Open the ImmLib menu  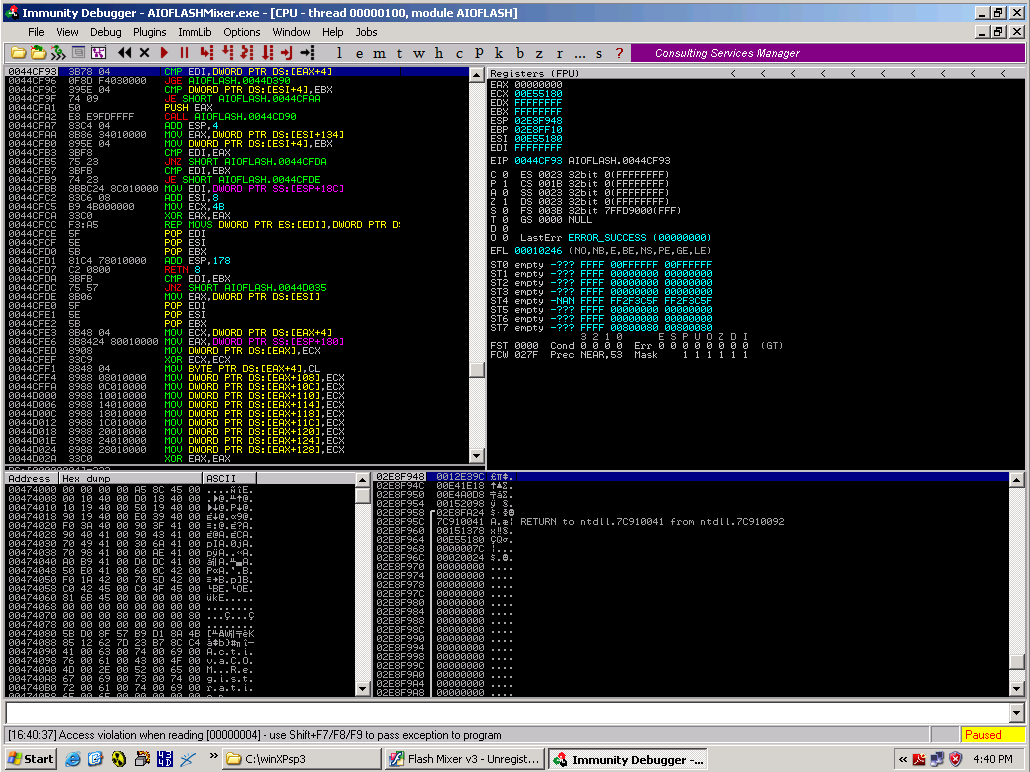click(x=194, y=32)
